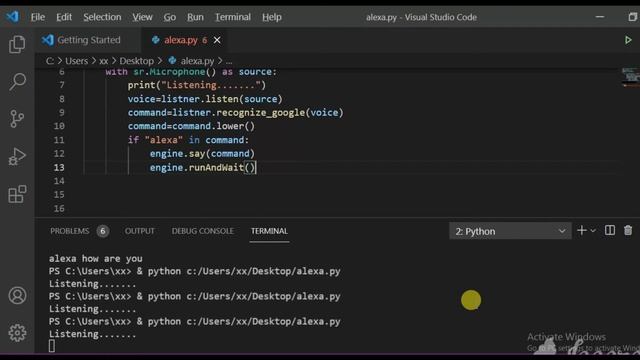Open the Help menu
The width and height of the screenshot is (640, 360).
[x=272, y=17]
